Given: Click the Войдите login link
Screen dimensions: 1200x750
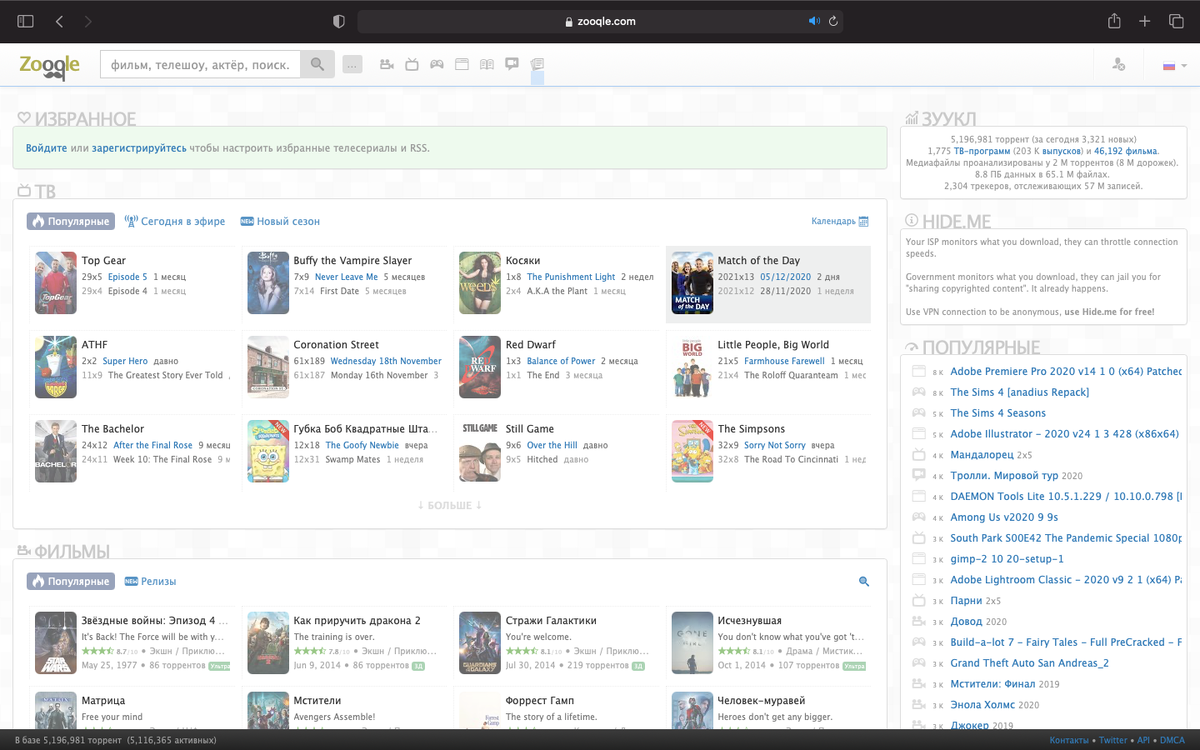Looking at the screenshot, I should point(46,148).
